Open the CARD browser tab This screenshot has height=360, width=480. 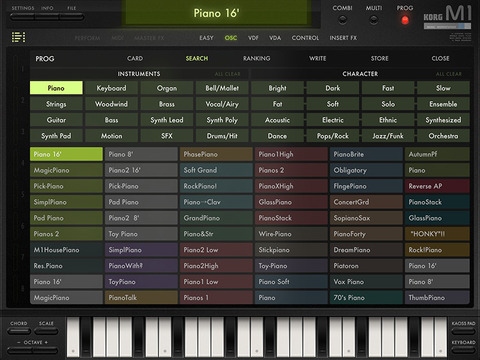pos(135,58)
